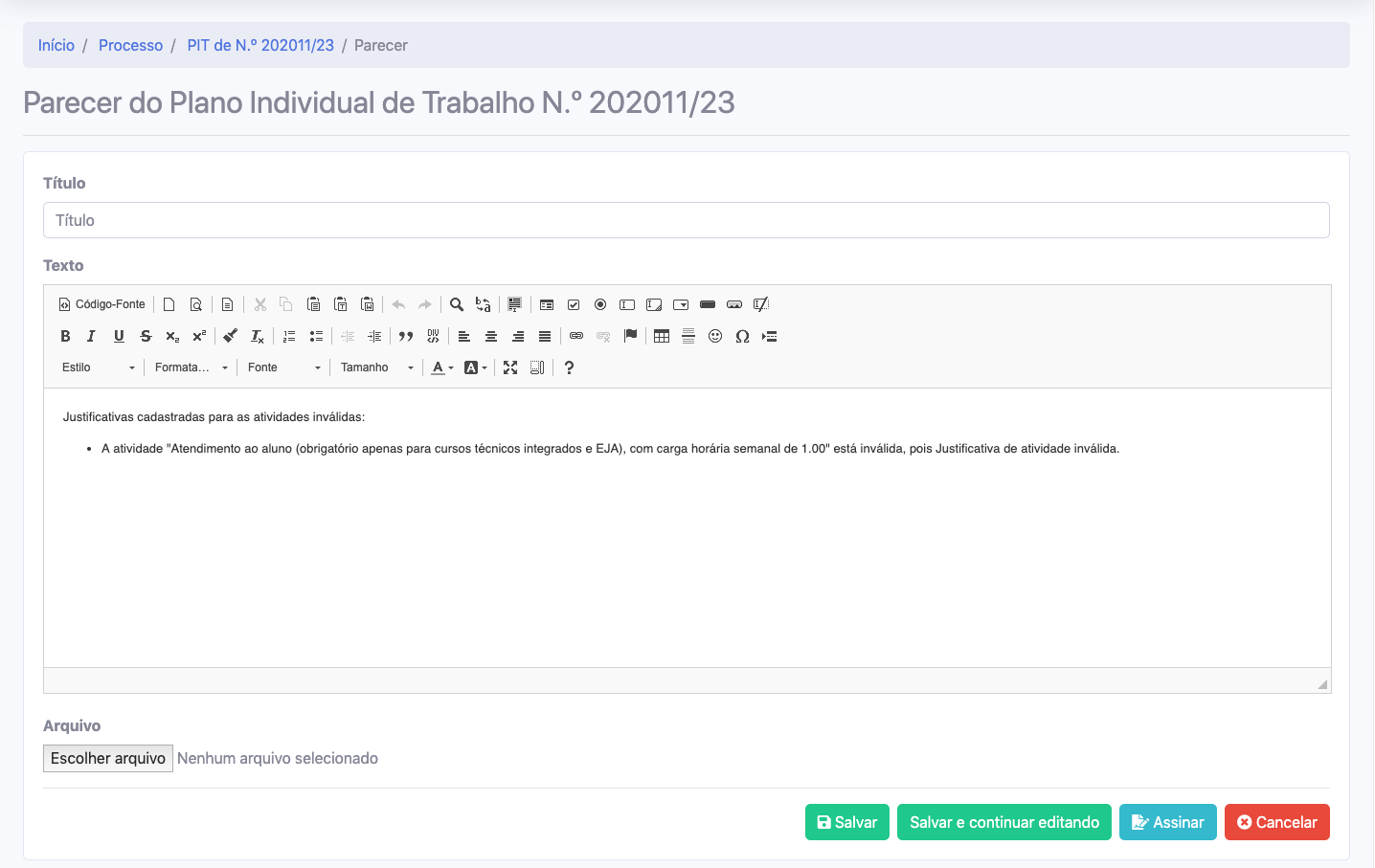1375x868 pixels.
Task: Toggle bold formatting in the editor
Action: click(65, 336)
